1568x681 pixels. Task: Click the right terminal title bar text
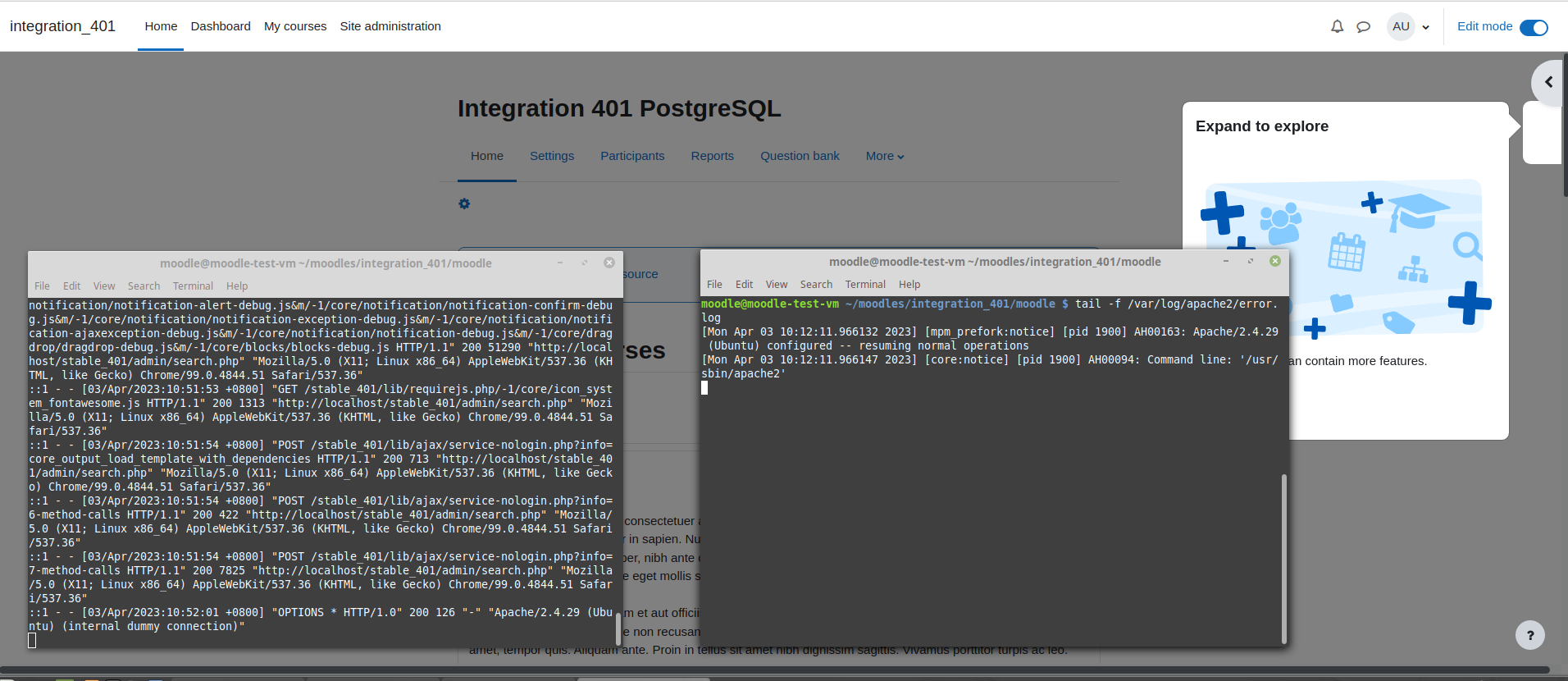pos(995,262)
